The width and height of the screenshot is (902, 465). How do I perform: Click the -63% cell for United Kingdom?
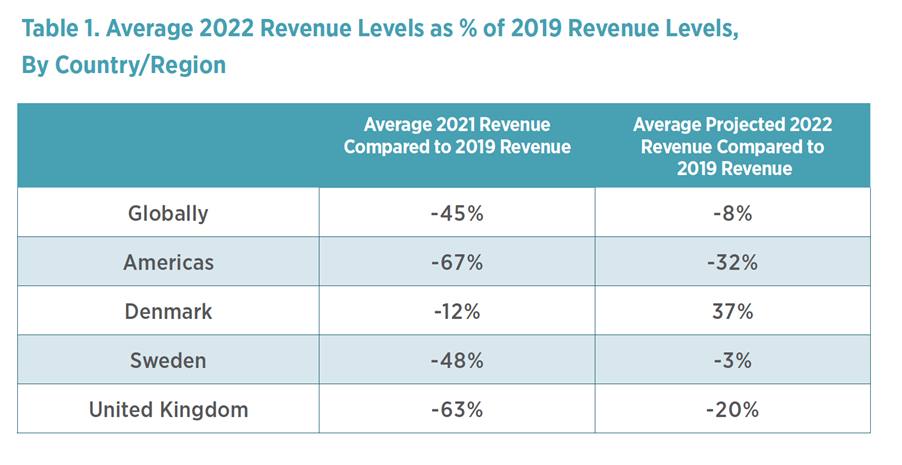click(x=457, y=410)
